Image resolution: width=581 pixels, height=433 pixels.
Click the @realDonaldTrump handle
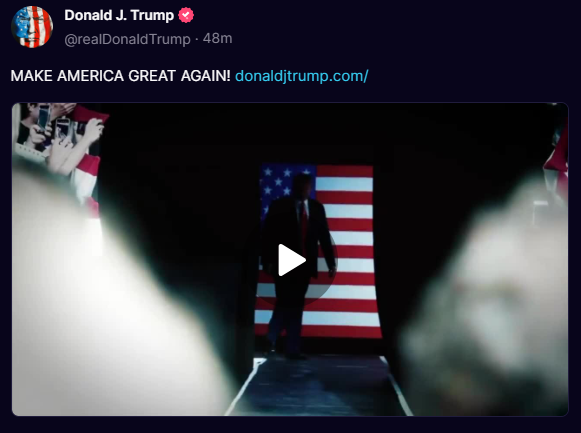127,39
